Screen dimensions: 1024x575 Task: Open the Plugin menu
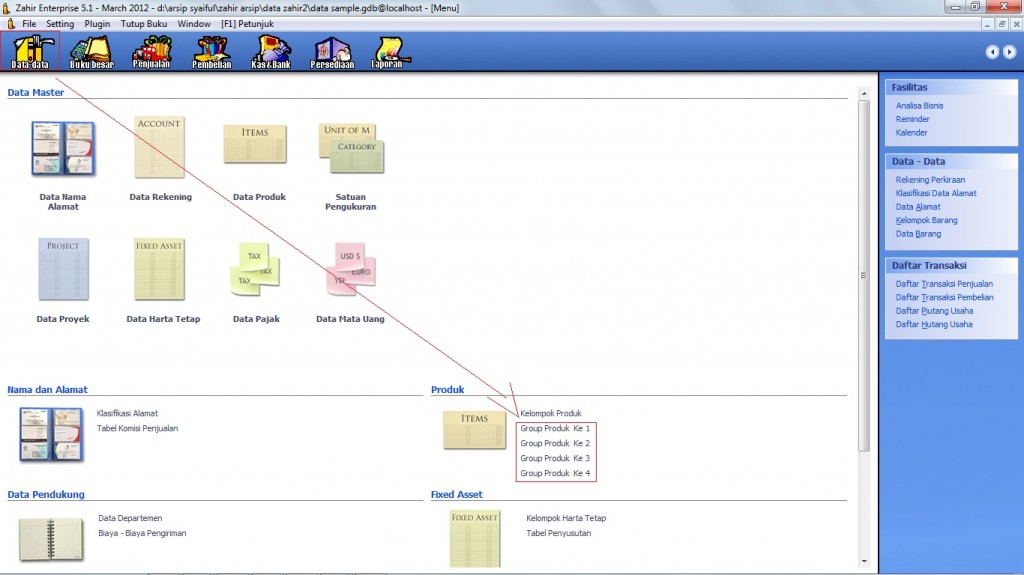tap(98, 22)
